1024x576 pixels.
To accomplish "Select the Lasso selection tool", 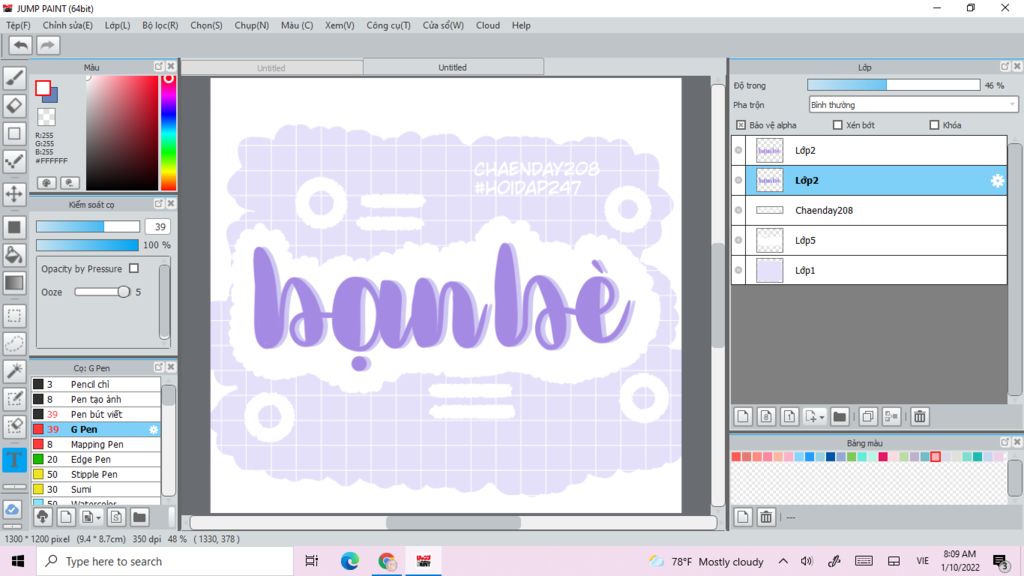I will (14, 344).
